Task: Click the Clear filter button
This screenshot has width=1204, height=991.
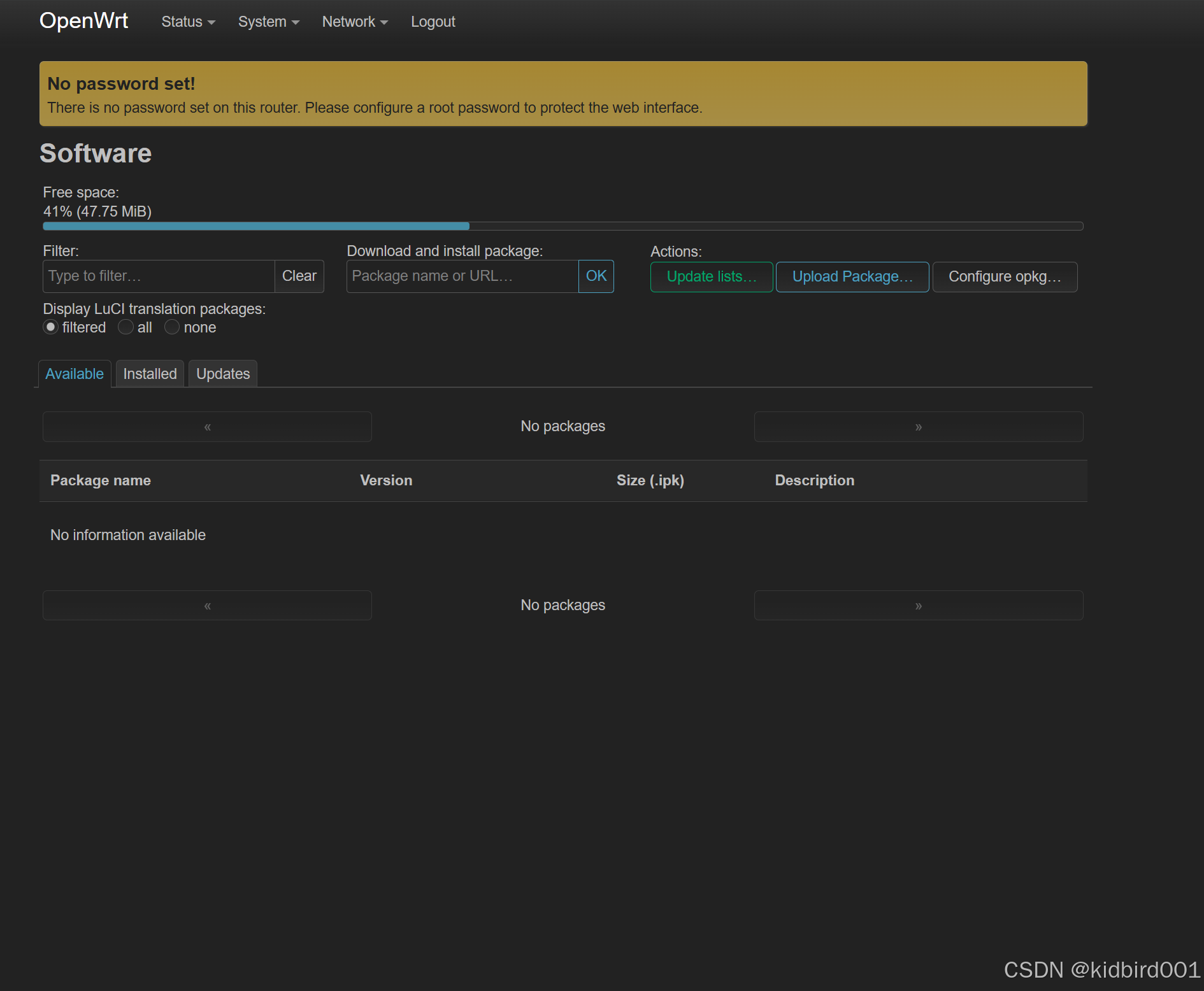Action: point(299,276)
